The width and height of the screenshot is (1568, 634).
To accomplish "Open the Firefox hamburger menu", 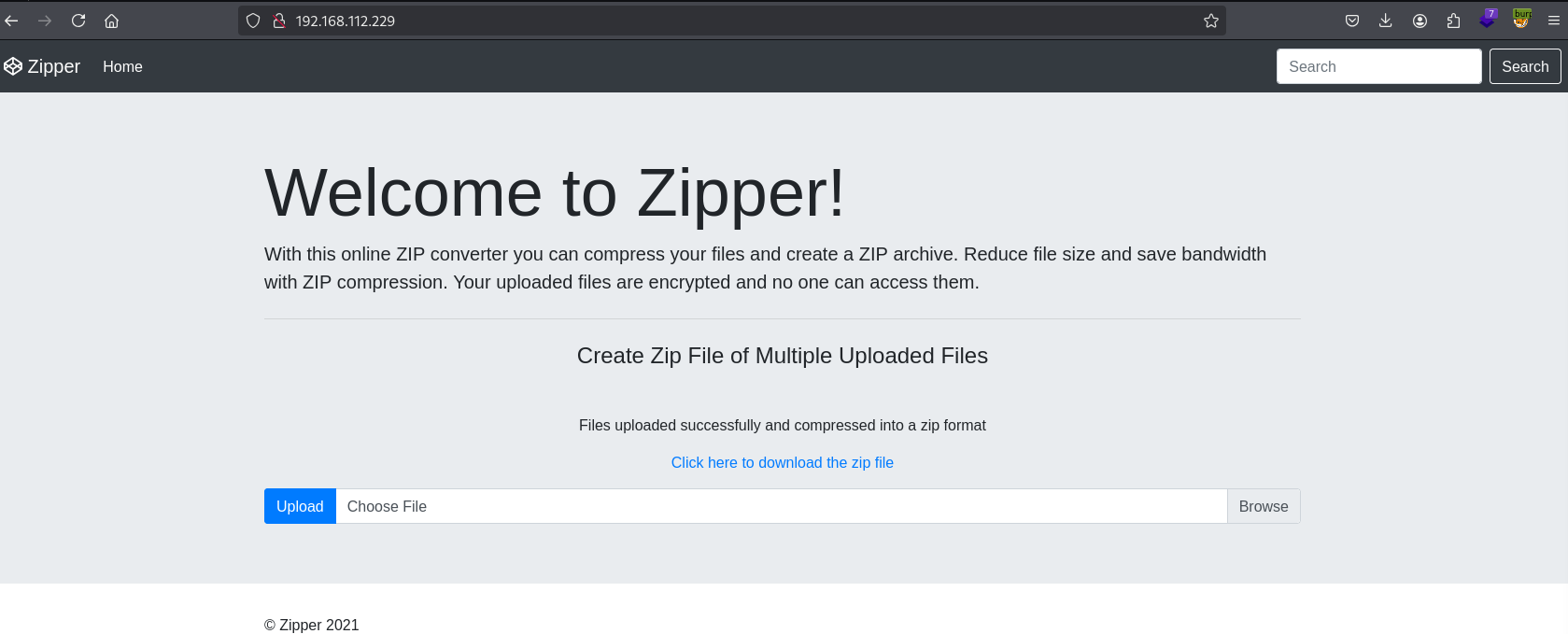I will click(x=1554, y=21).
